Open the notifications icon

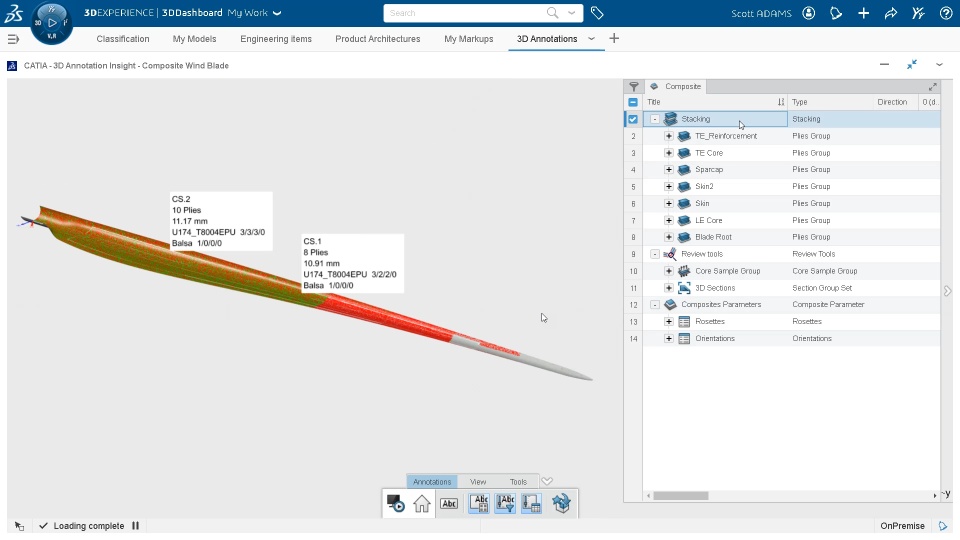(836, 13)
